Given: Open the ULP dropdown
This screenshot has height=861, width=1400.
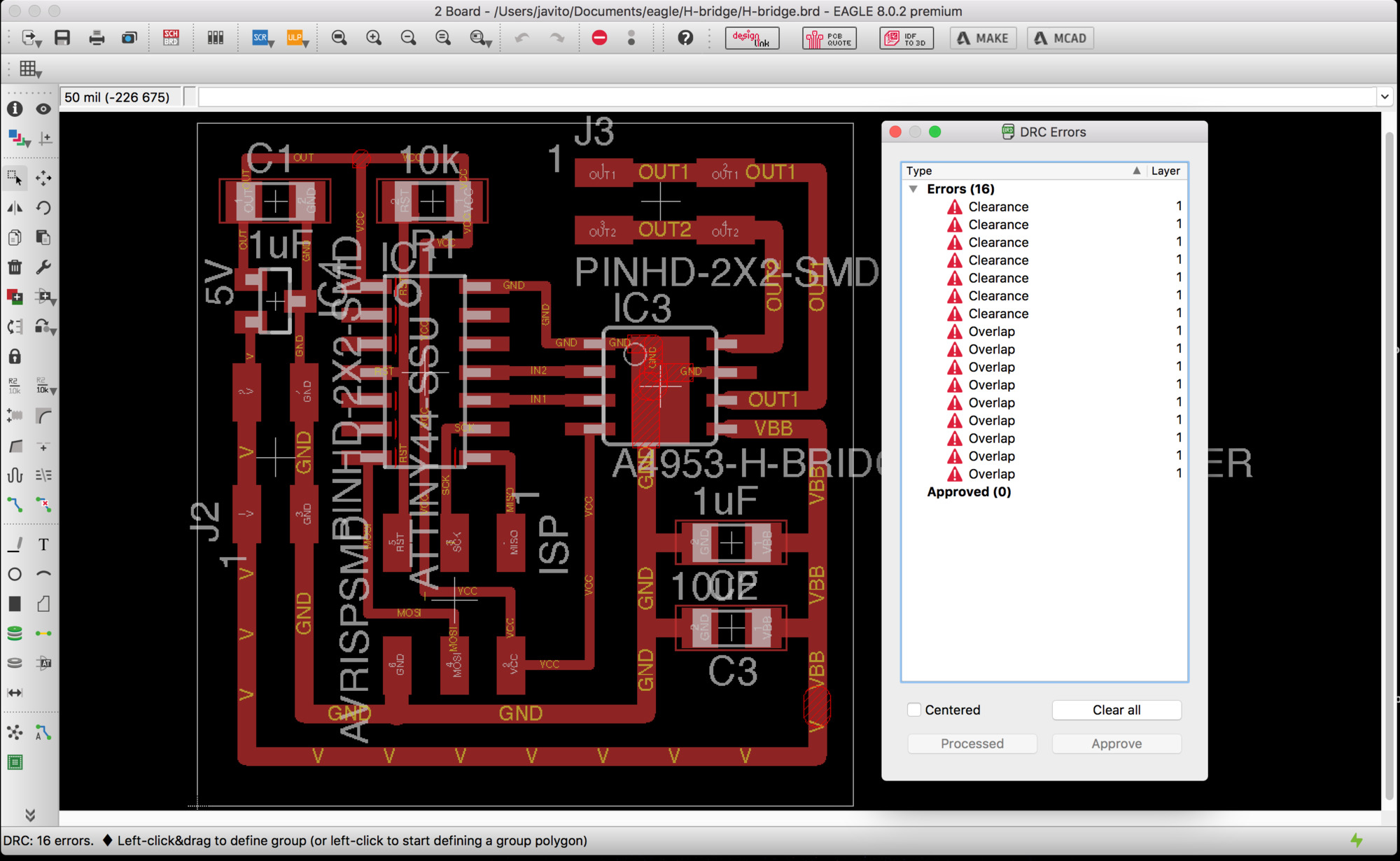Looking at the screenshot, I should point(297,38).
